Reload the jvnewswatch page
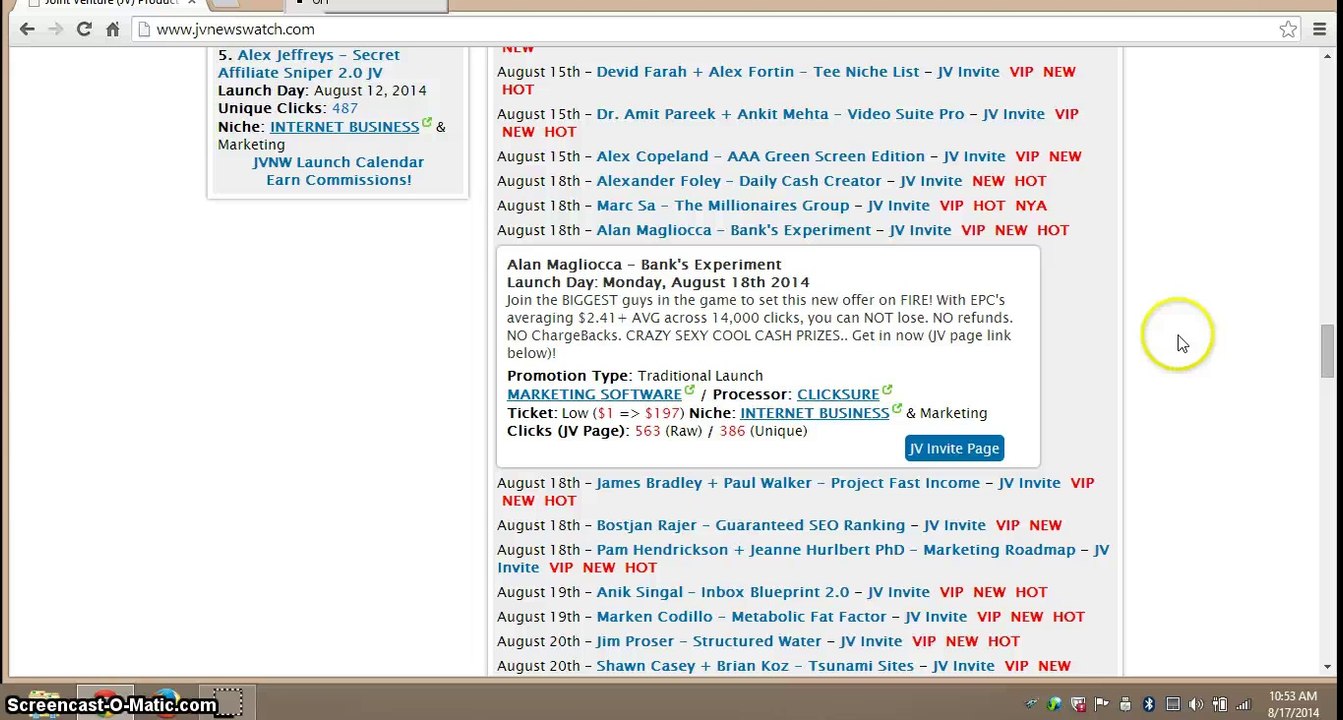The image size is (1343, 720). 84,29
